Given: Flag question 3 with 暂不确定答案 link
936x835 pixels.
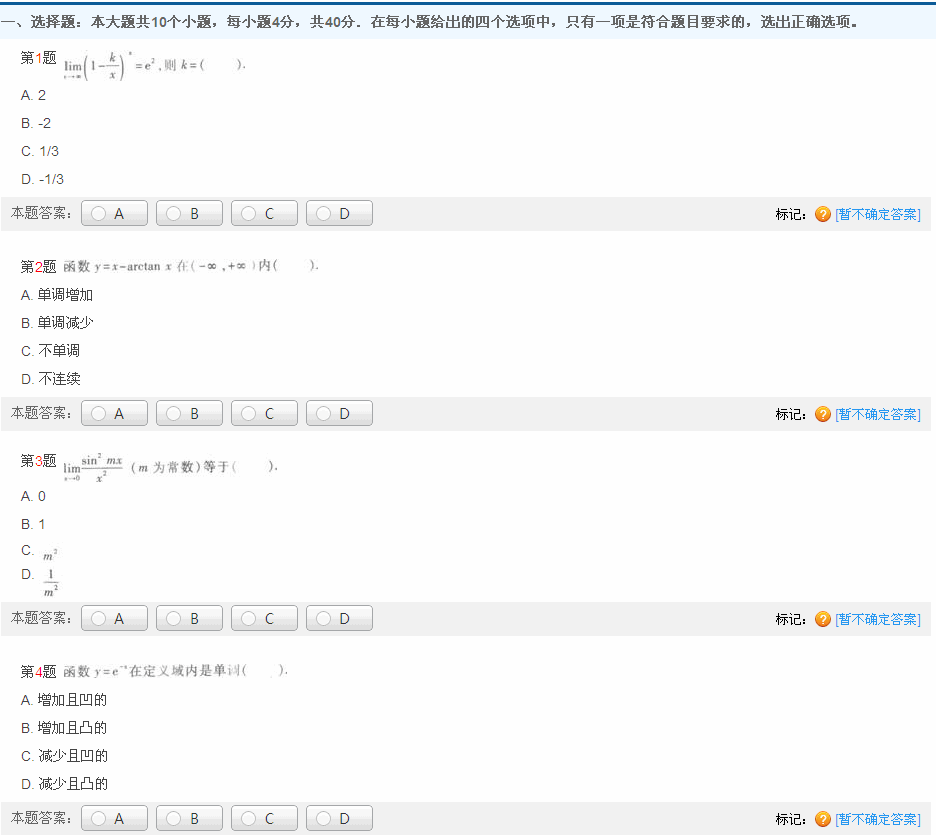Looking at the screenshot, I should click(x=877, y=619).
